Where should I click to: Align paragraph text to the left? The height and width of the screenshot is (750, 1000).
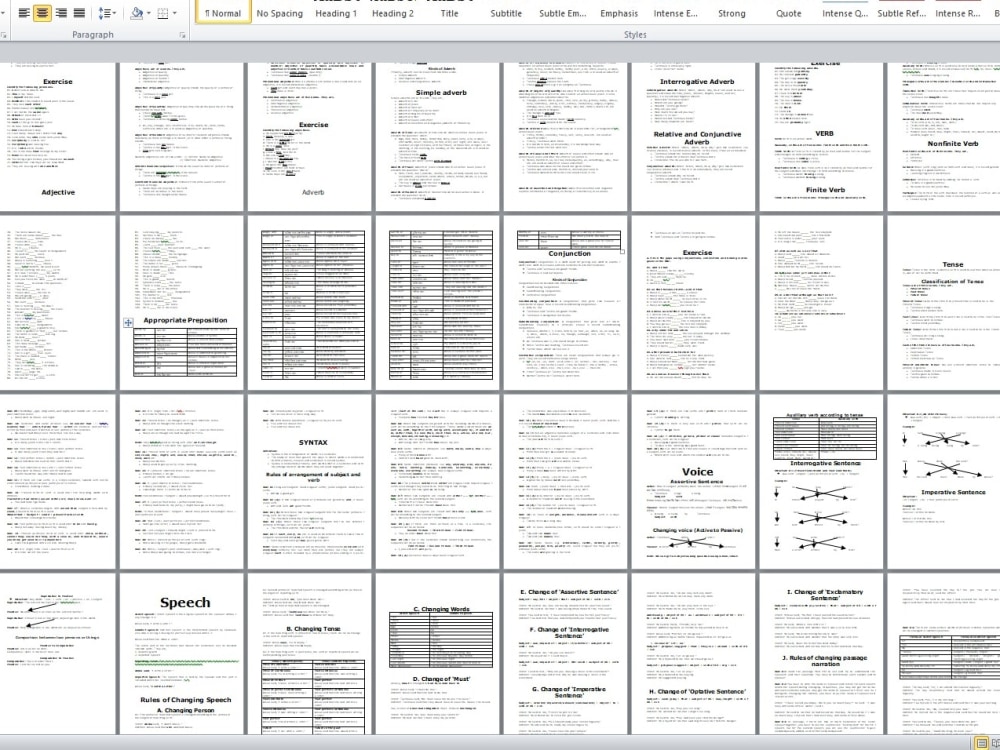24,12
